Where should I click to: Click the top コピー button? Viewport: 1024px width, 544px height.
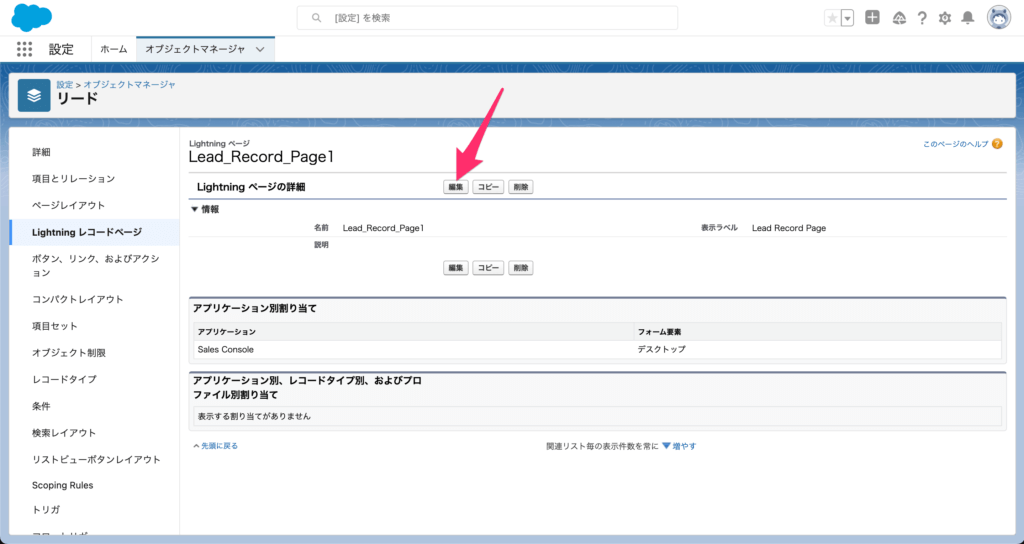click(x=488, y=187)
